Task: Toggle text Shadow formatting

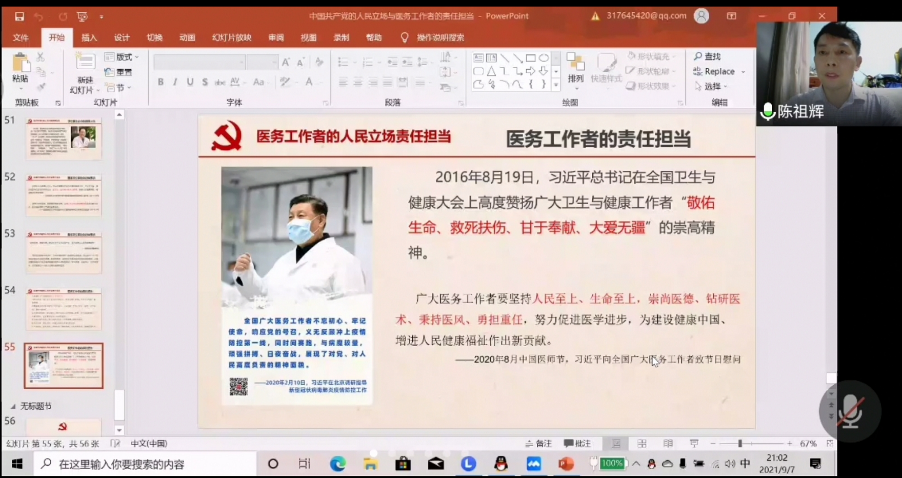Action: coord(205,82)
